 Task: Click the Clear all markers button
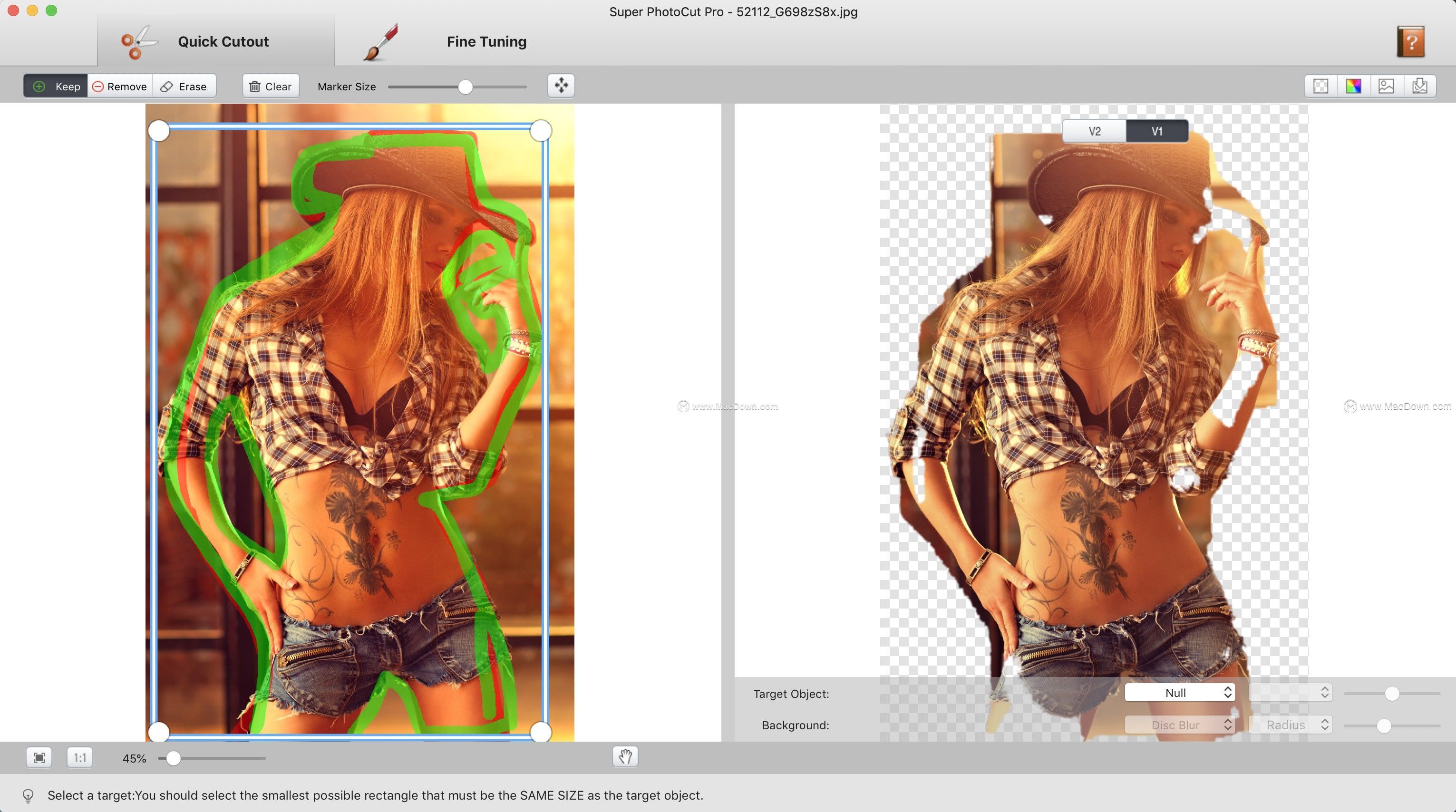(270, 86)
